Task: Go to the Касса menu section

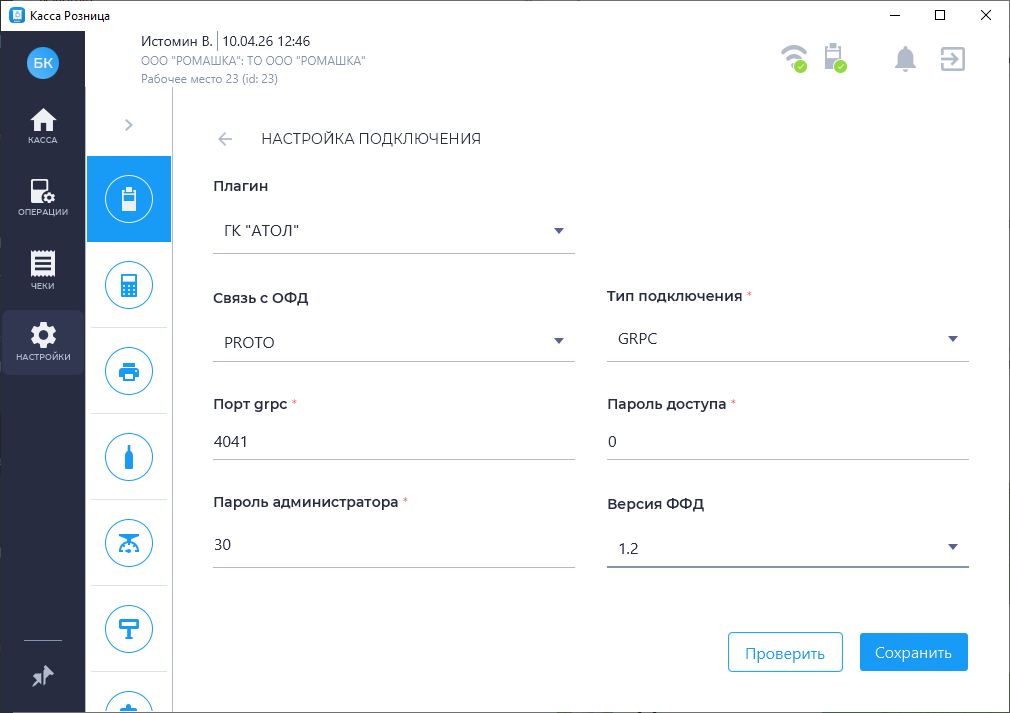Action: [x=43, y=126]
